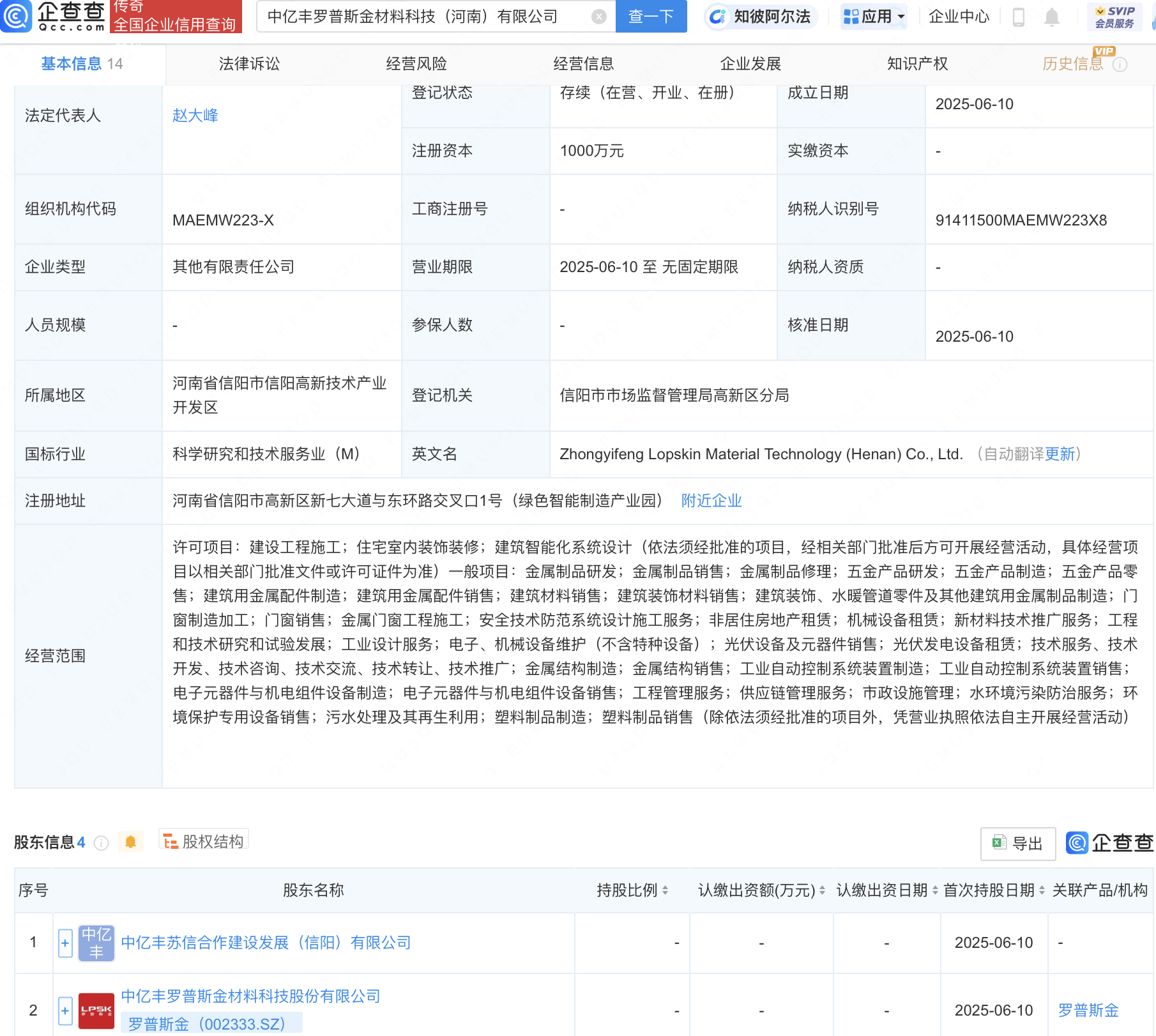Click SVIP member service badge
This screenshot has width=1156, height=1036.
pyautogui.click(x=1114, y=17)
